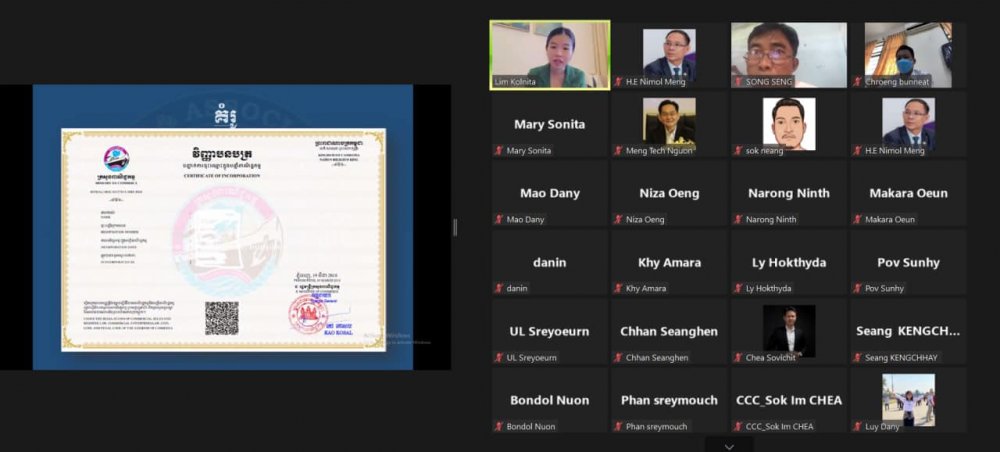Viewport: 1000px width, 452px height.
Task: Click the muted mic icon of Narong Ninth
Action: pos(738,220)
